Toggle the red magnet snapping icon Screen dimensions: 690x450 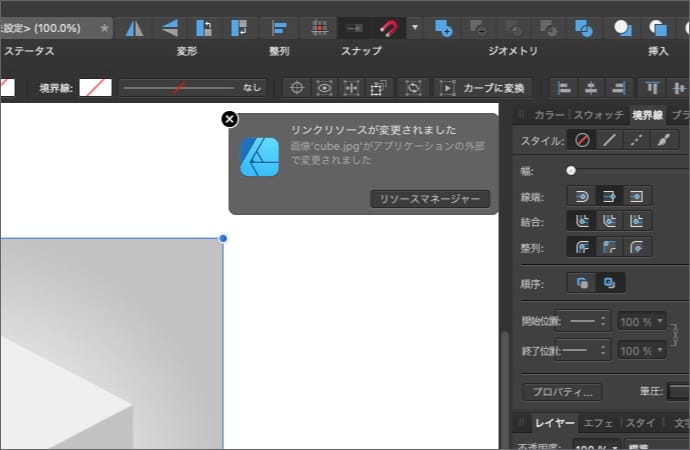tap(388, 27)
